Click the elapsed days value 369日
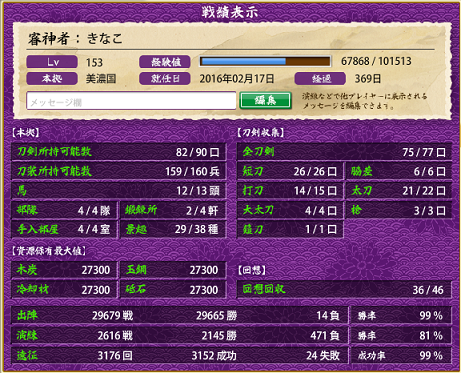This screenshot has width=461, height=373. tap(368, 79)
